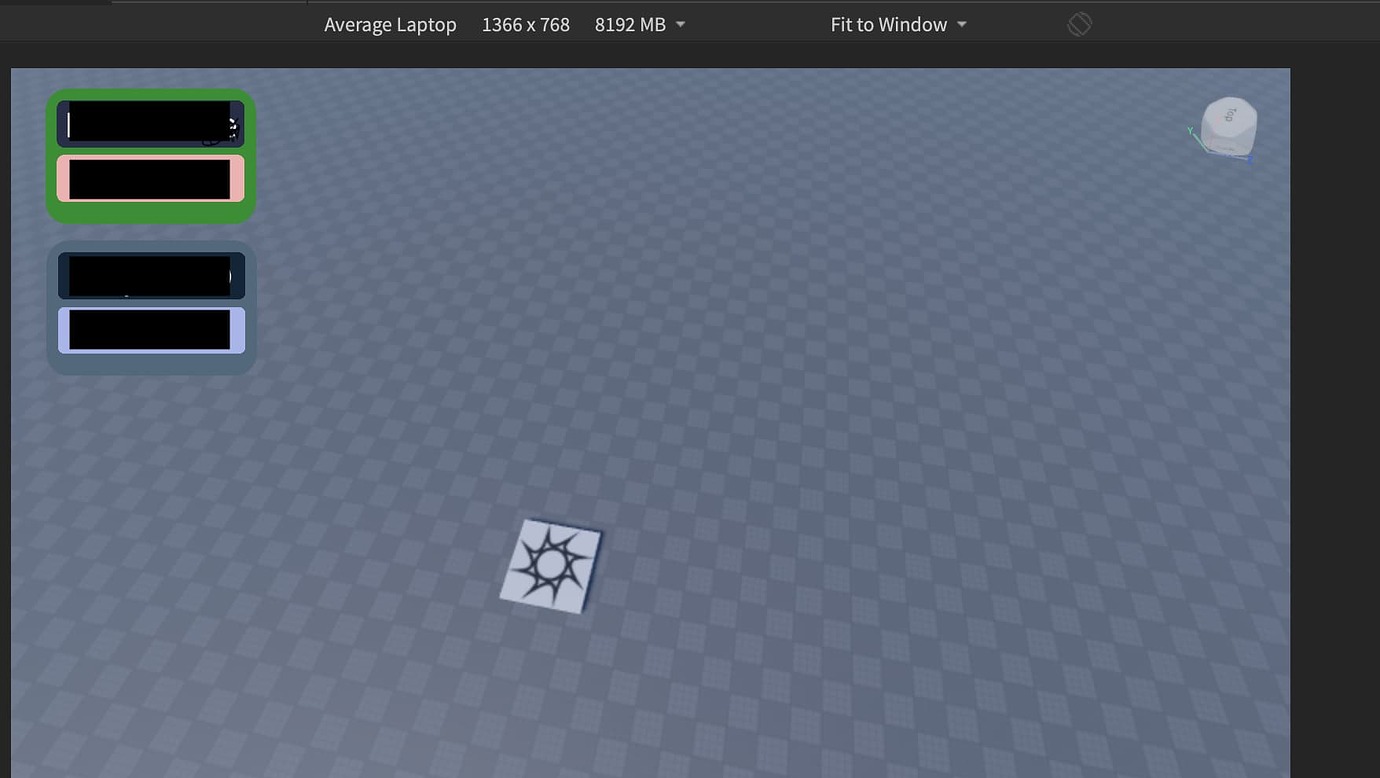The image size is (1380, 778).
Task: Open the dropdown arrow next to 8192 MB
Action: [681, 24]
